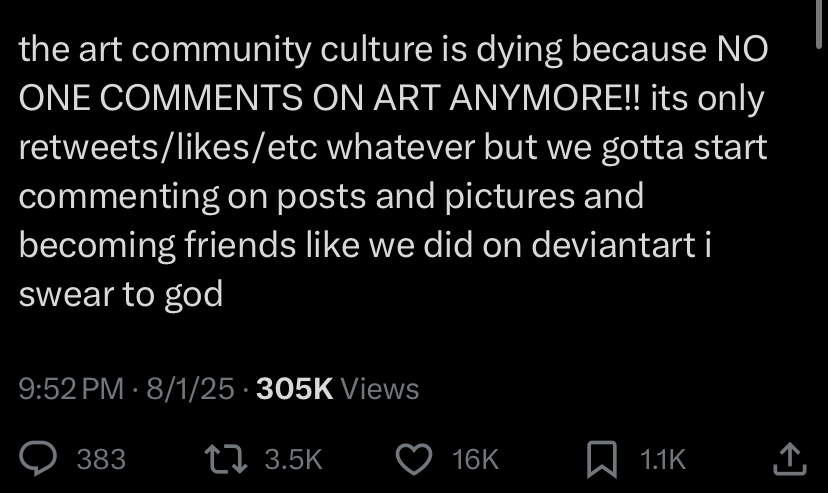
Task: Bookmark this tweet with the ribbon icon
Action: 602,459
